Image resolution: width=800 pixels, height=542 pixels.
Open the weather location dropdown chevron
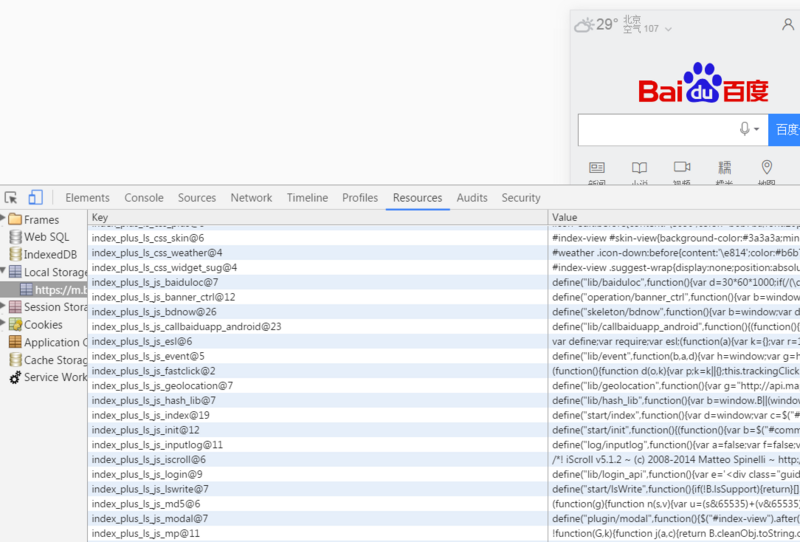pyautogui.click(x=668, y=29)
